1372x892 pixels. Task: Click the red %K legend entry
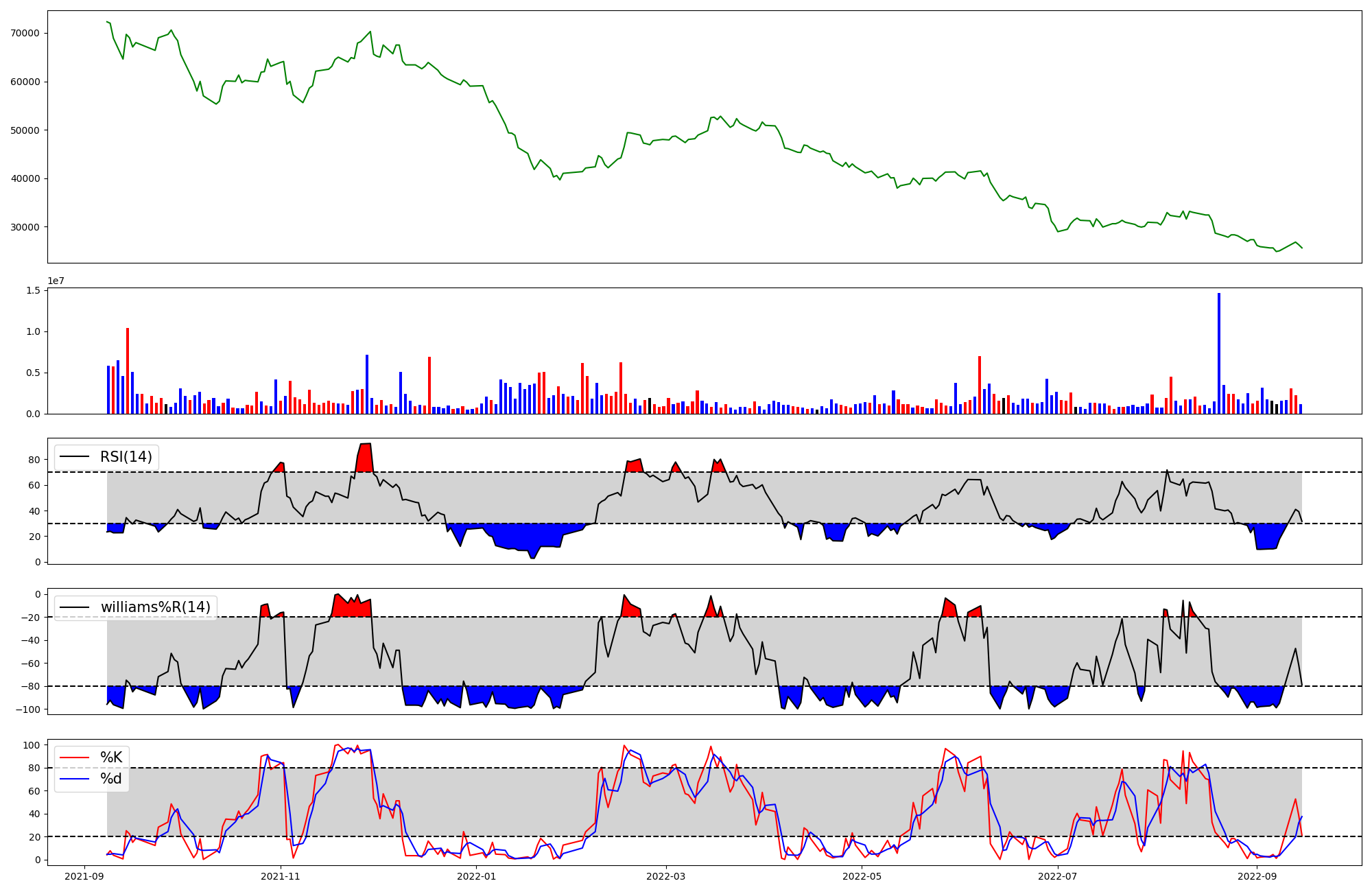pos(111,758)
